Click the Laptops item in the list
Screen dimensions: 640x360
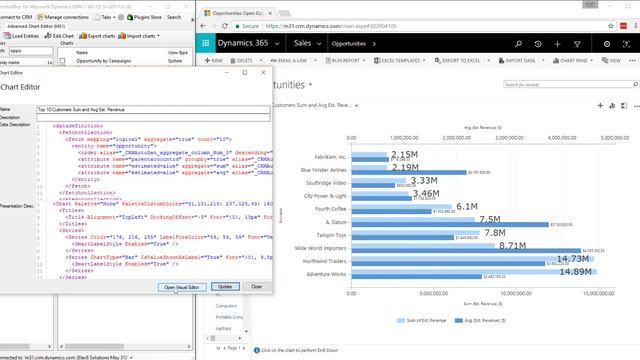223,328
